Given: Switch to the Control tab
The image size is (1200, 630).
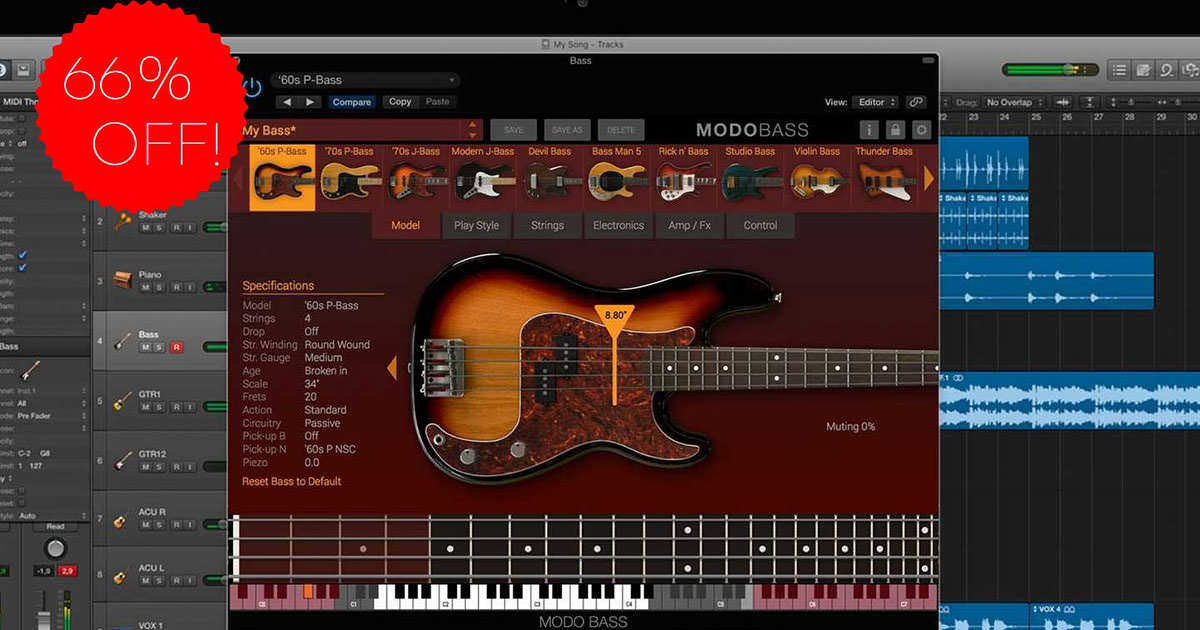Looking at the screenshot, I should pos(760,225).
